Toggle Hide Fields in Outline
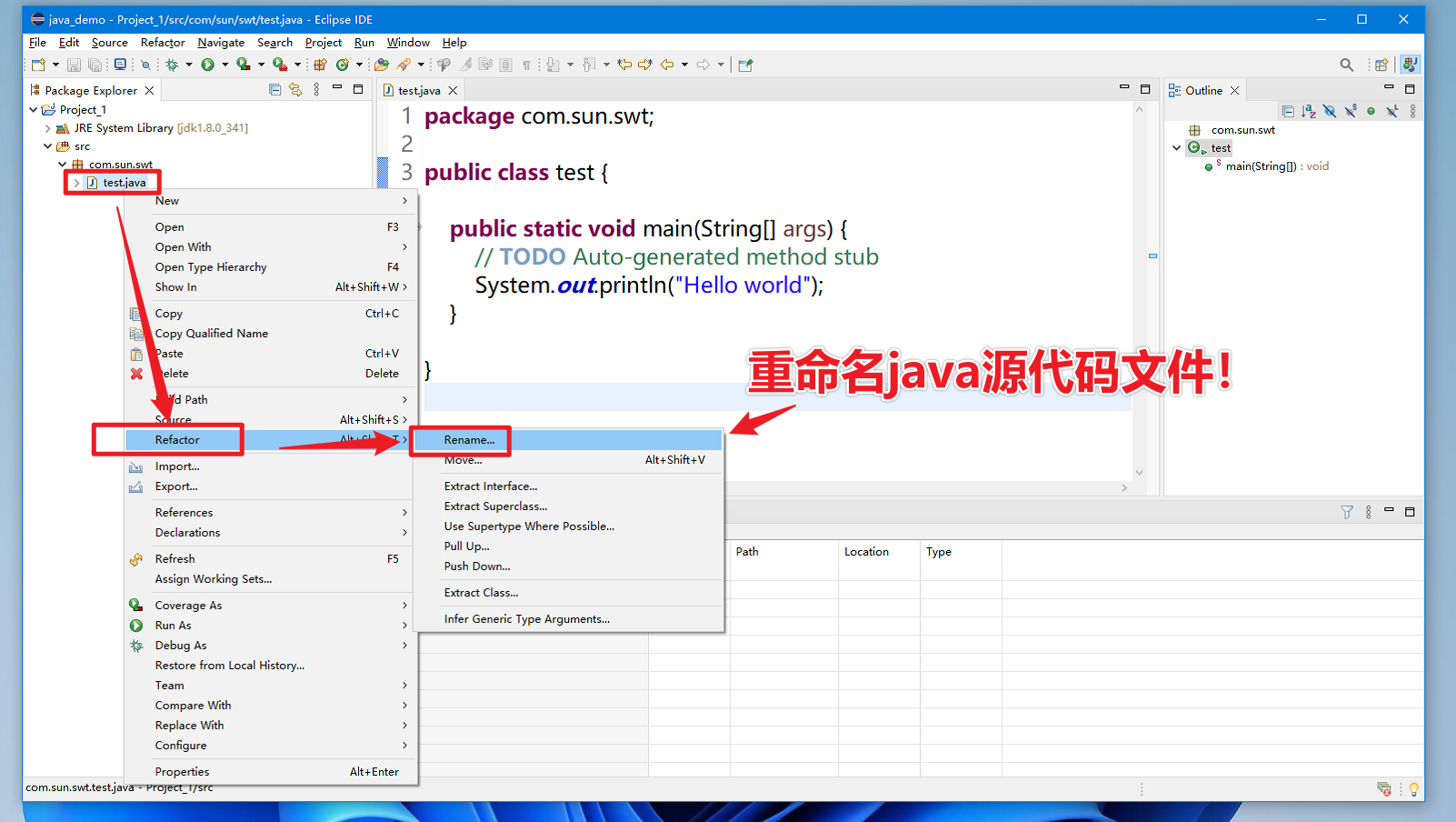Image resolution: width=1456 pixels, height=822 pixels. coord(1330,111)
